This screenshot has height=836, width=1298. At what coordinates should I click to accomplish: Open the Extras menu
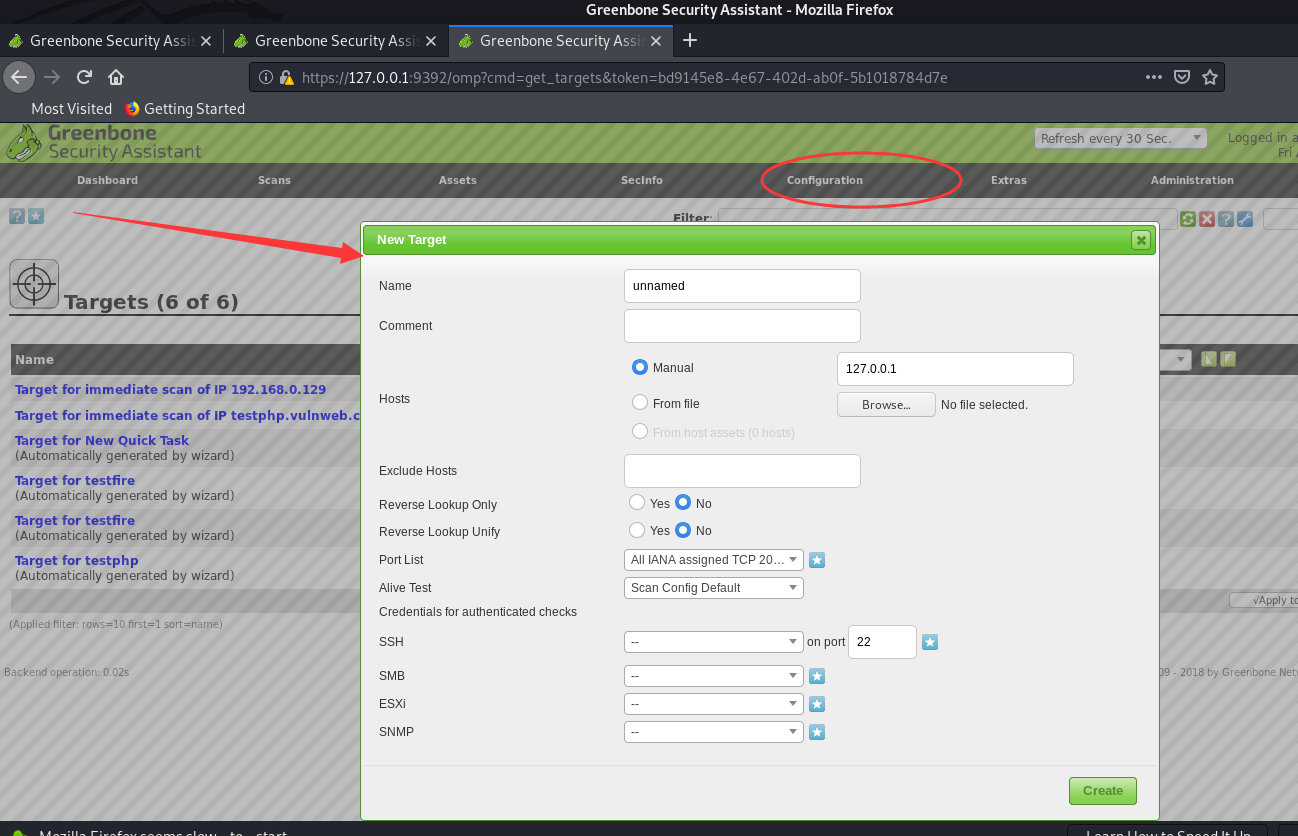coord(1009,180)
